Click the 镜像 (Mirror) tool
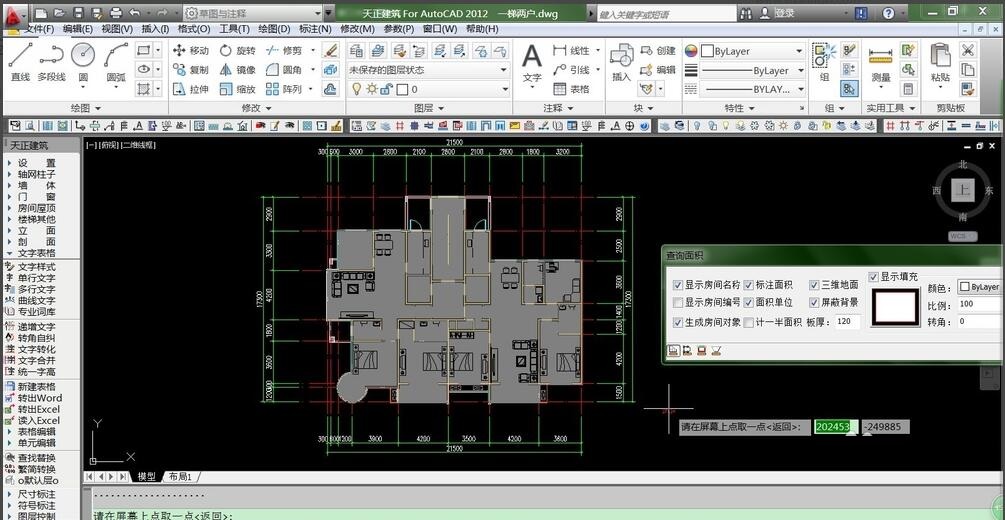This screenshot has height=520, width=1005. (236, 70)
